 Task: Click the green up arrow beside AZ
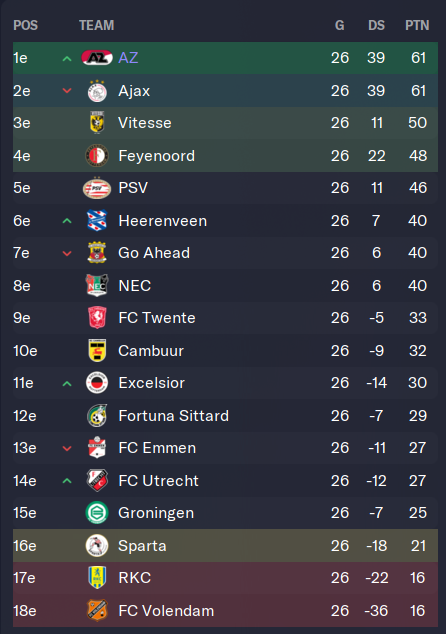pyautogui.click(x=67, y=59)
